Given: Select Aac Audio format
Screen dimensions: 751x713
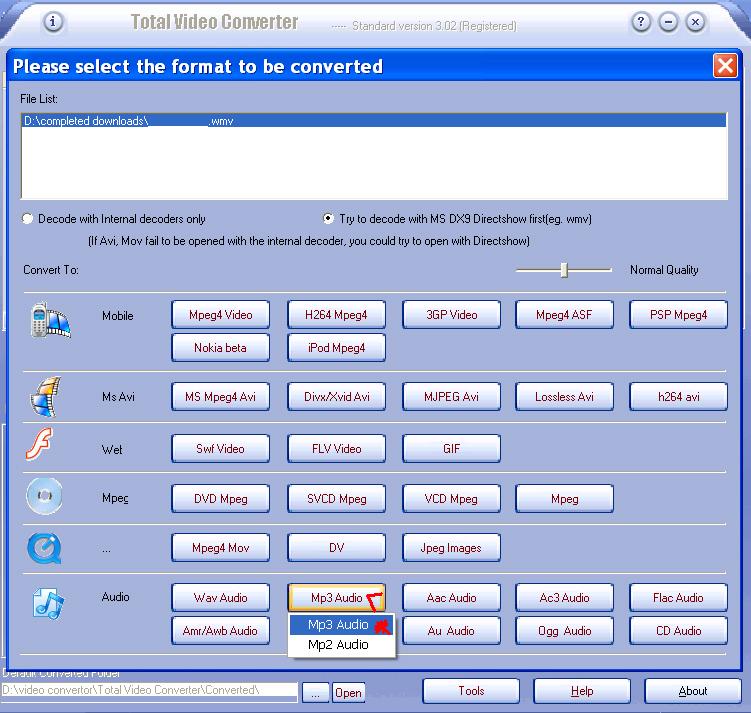Looking at the screenshot, I should [452, 598].
